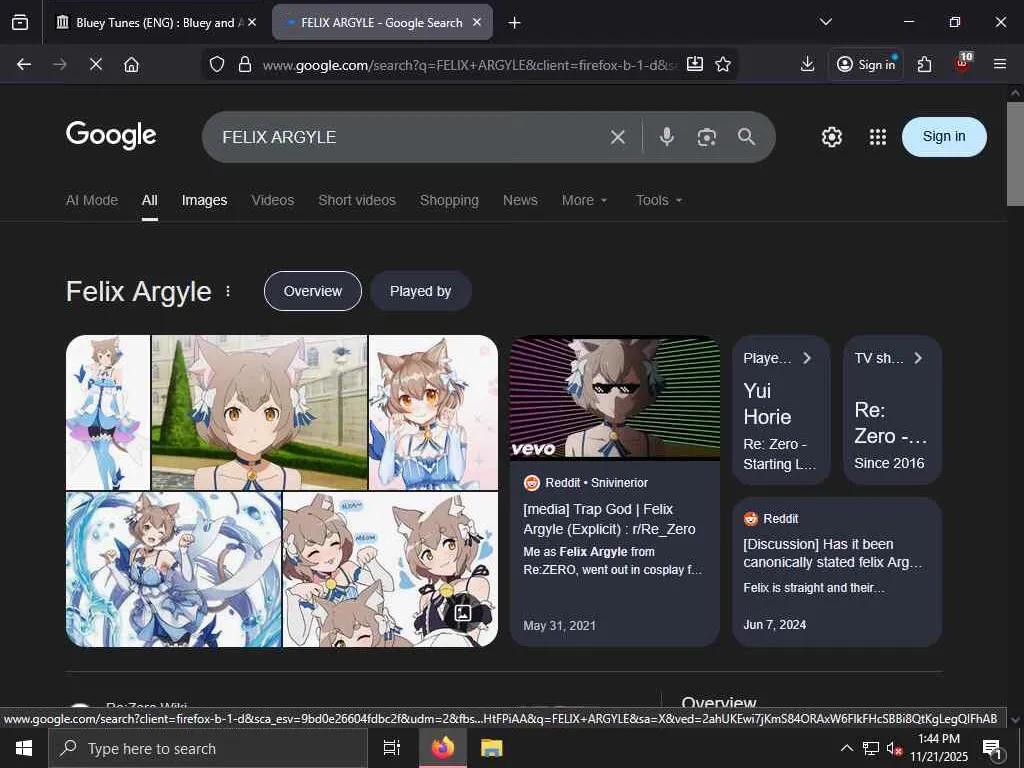Switch to the Images results tab
This screenshot has width=1024, height=768.
click(204, 200)
